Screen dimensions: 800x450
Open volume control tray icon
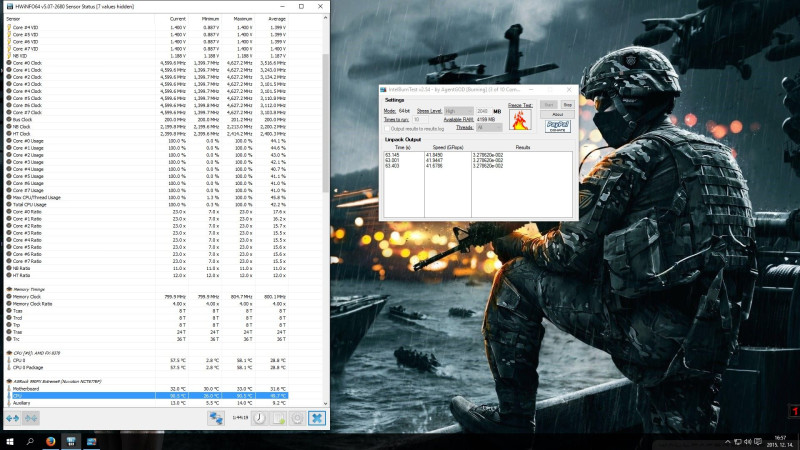748,442
